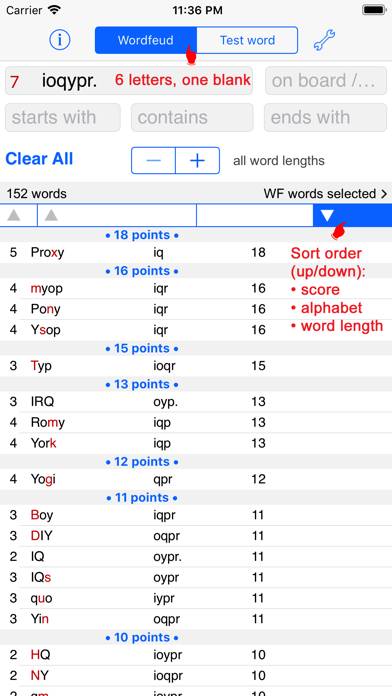The height and width of the screenshot is (696, 392).
Task: Focus the 'ends with' filter field
Action: point(325,118)
